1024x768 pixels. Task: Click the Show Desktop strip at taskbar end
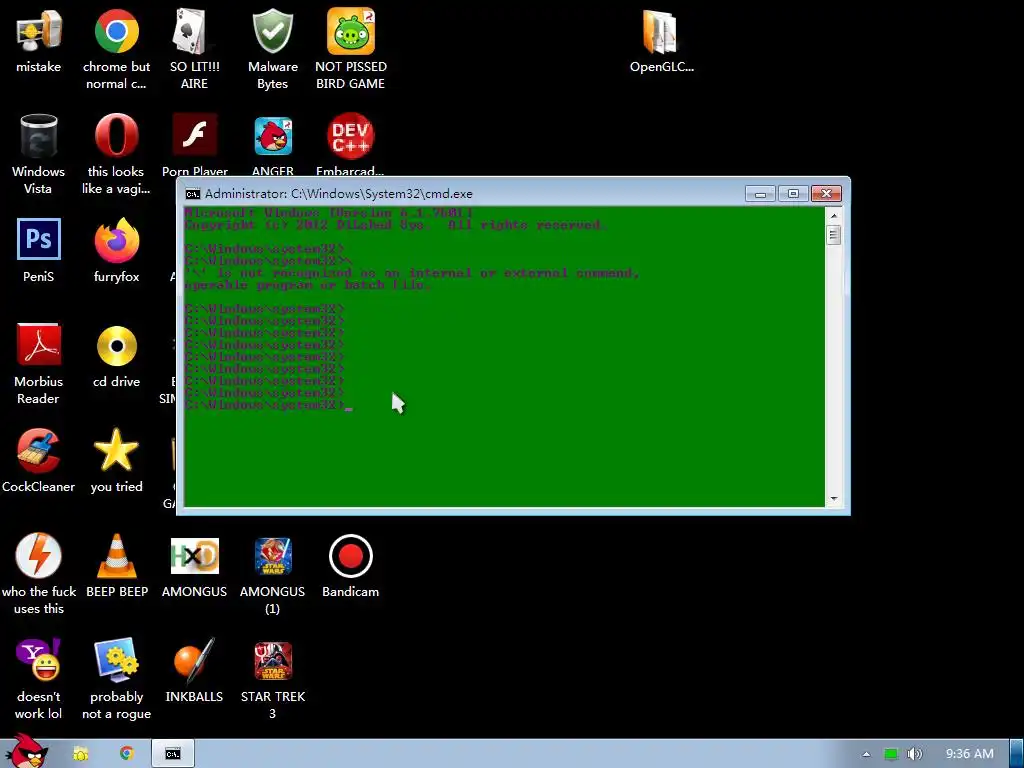[x=1017, y=754]
